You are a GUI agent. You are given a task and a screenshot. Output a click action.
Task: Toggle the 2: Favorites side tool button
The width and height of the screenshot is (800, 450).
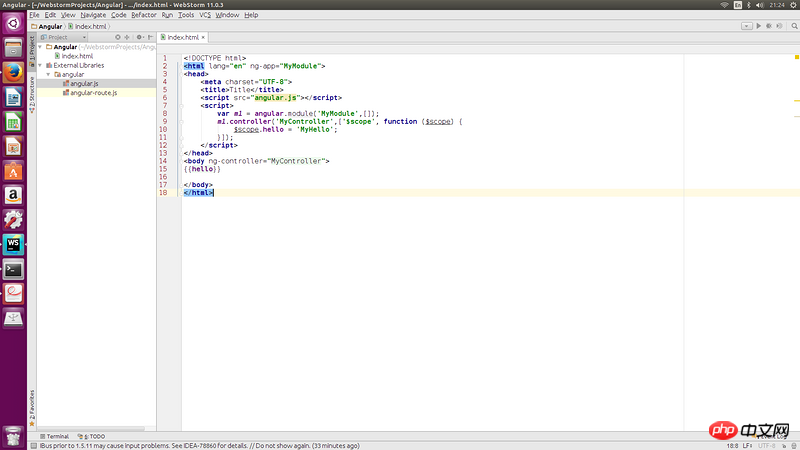(32, 408)
